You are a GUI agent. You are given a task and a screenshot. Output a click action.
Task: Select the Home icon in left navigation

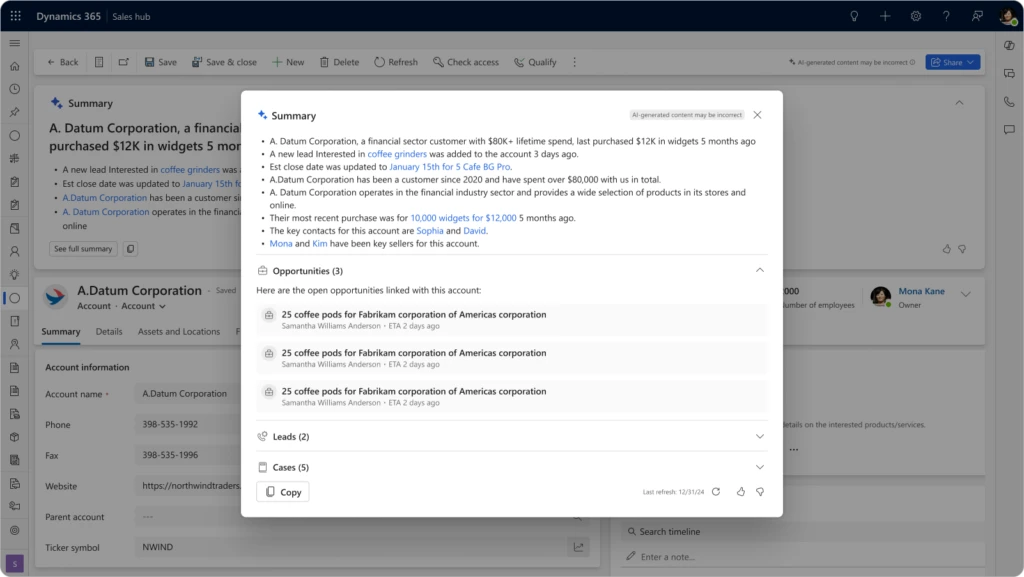click(14, 65)
